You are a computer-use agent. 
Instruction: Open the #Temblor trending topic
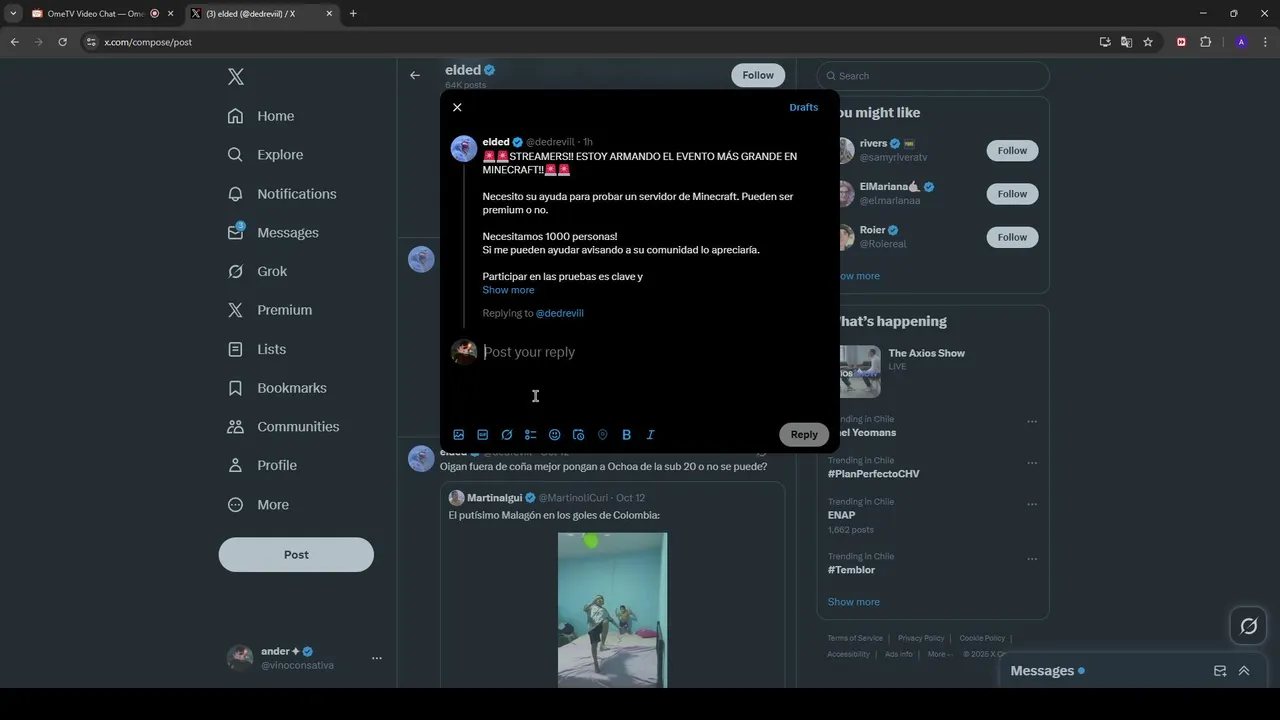tap(851, 570)
